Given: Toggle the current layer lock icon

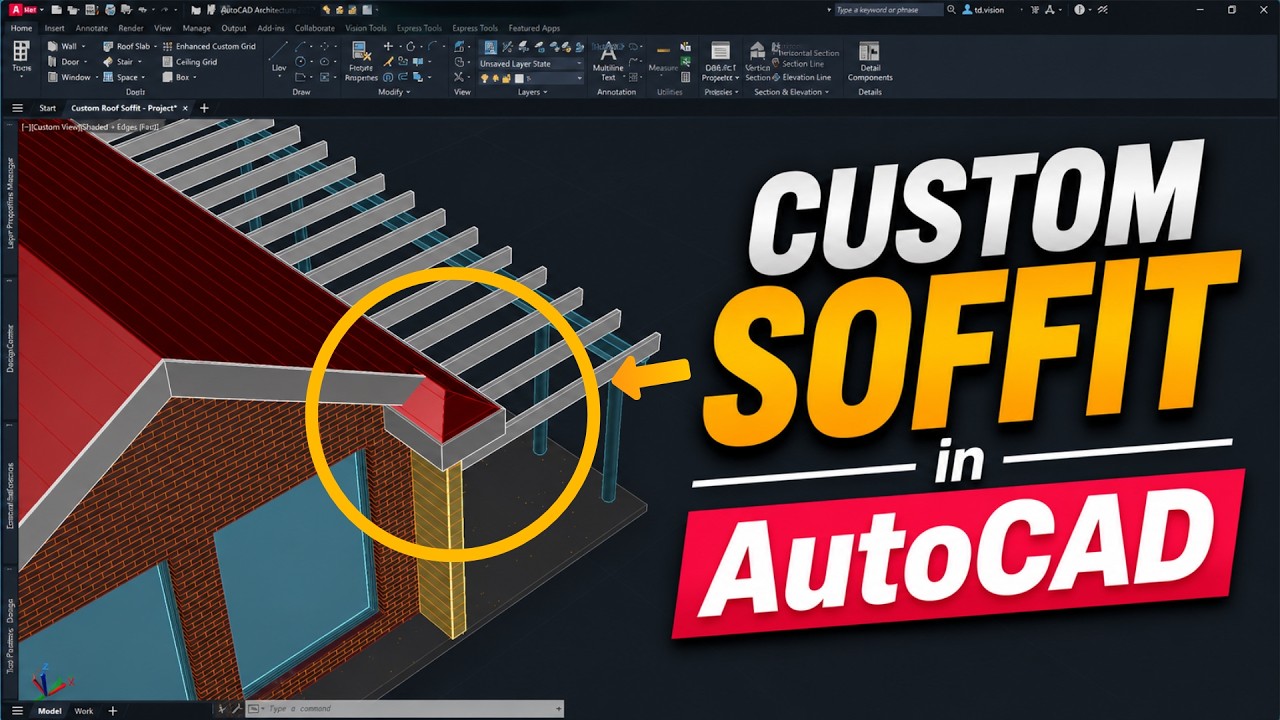Looking at the screenshot, I should (508, 78).
